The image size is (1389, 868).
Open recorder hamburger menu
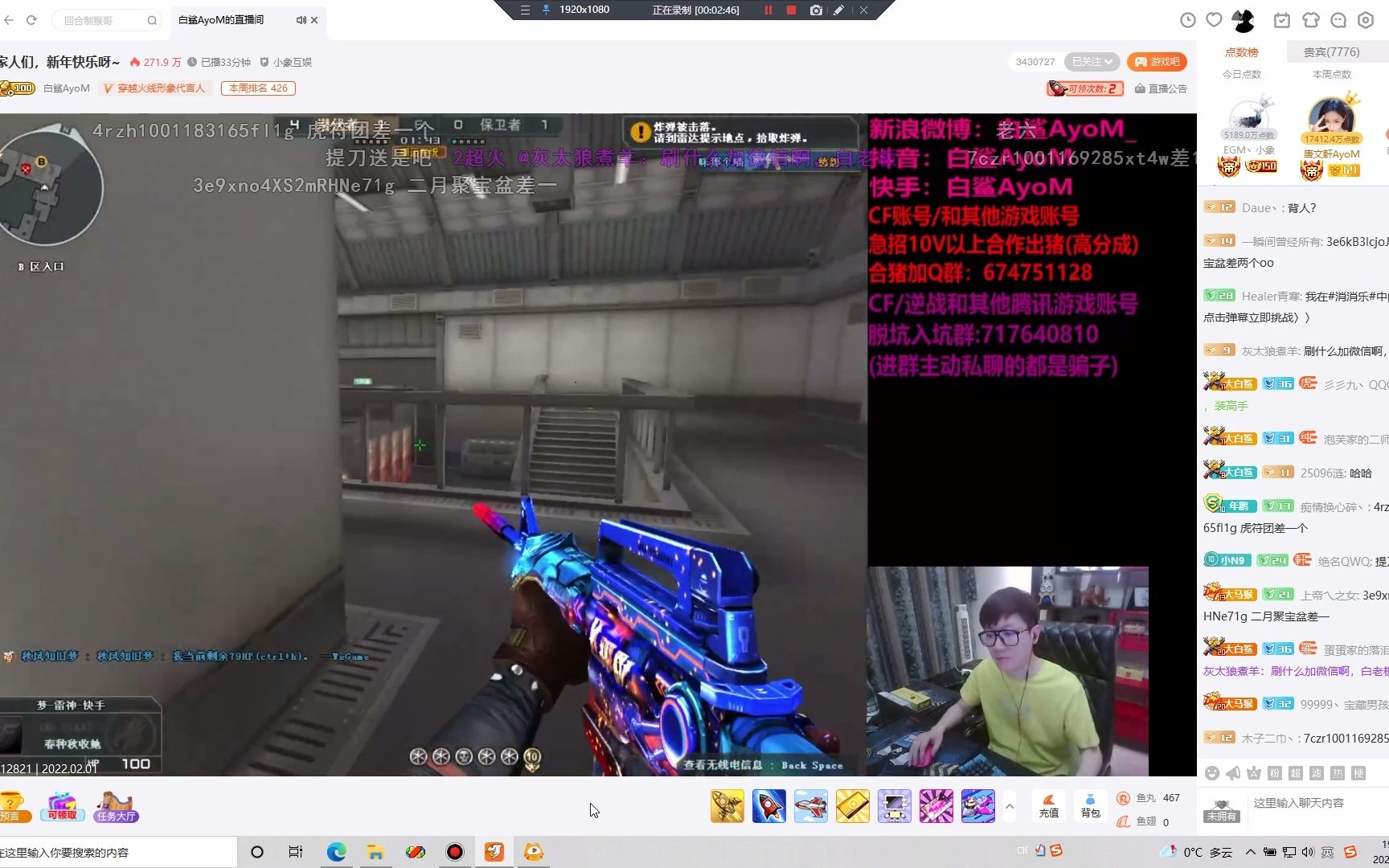[525, 10]
